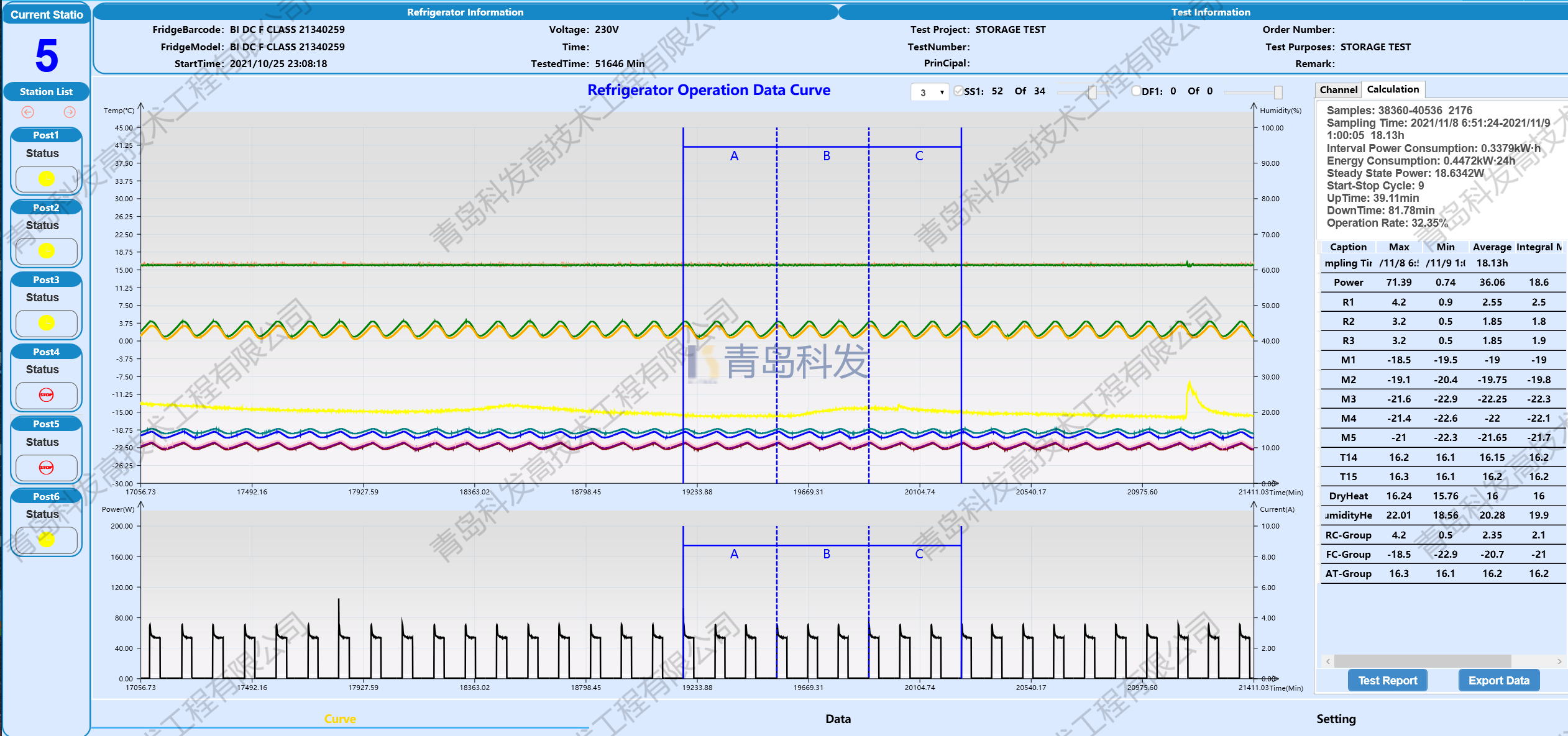Open the Data view at bottom
The height and width of the screenshot is (736, 1568).
coord(838,719)
